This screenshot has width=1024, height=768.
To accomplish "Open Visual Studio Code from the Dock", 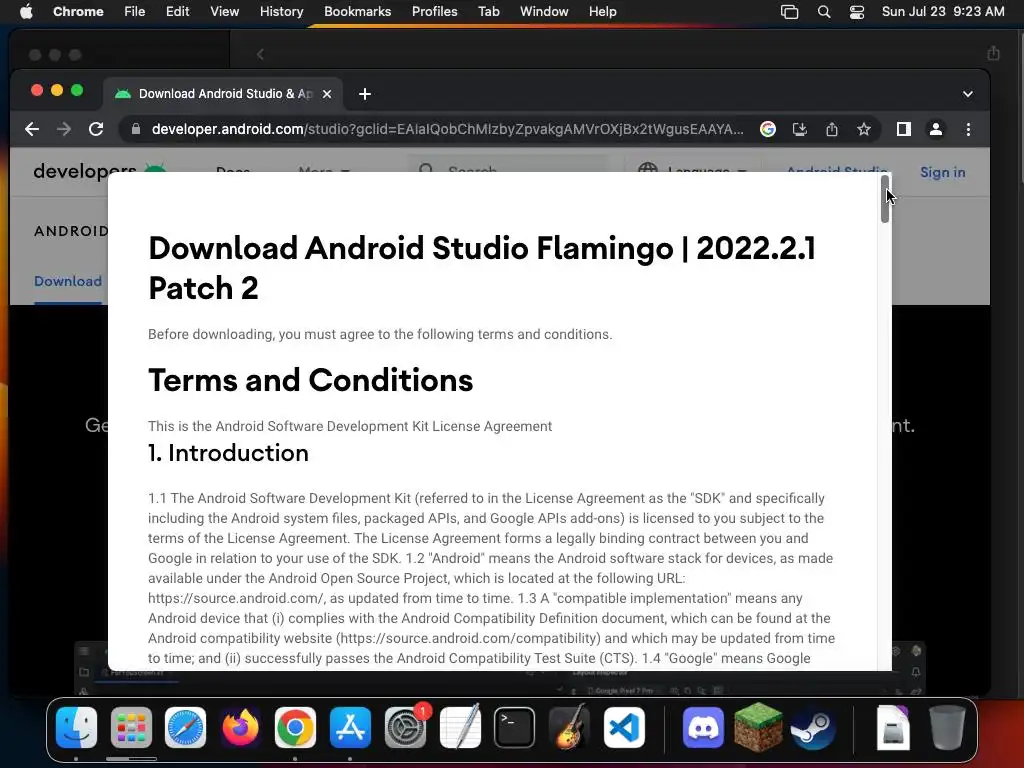I will click(x=624, y=728).
